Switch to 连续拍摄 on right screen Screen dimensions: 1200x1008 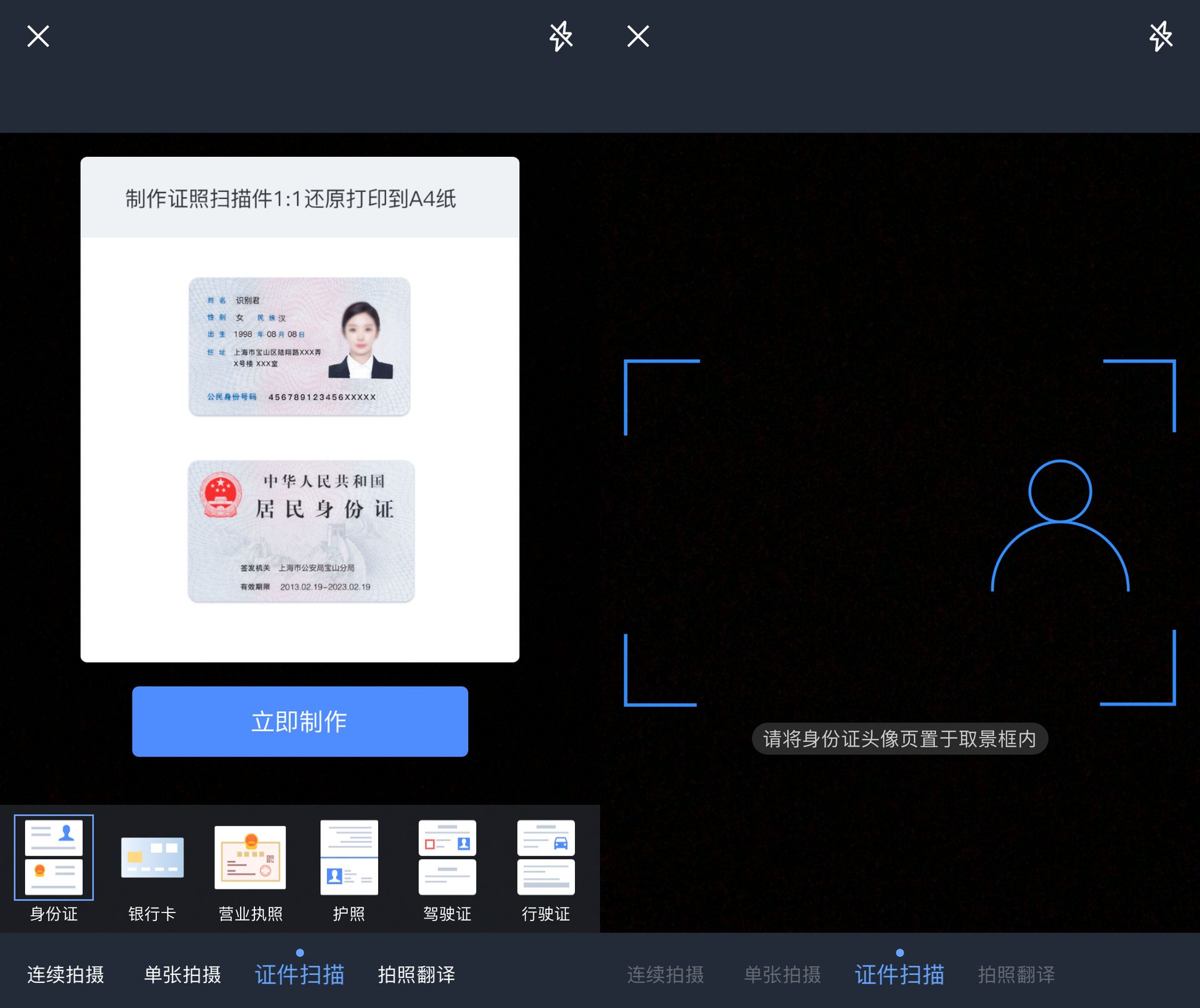coord(666,974)
